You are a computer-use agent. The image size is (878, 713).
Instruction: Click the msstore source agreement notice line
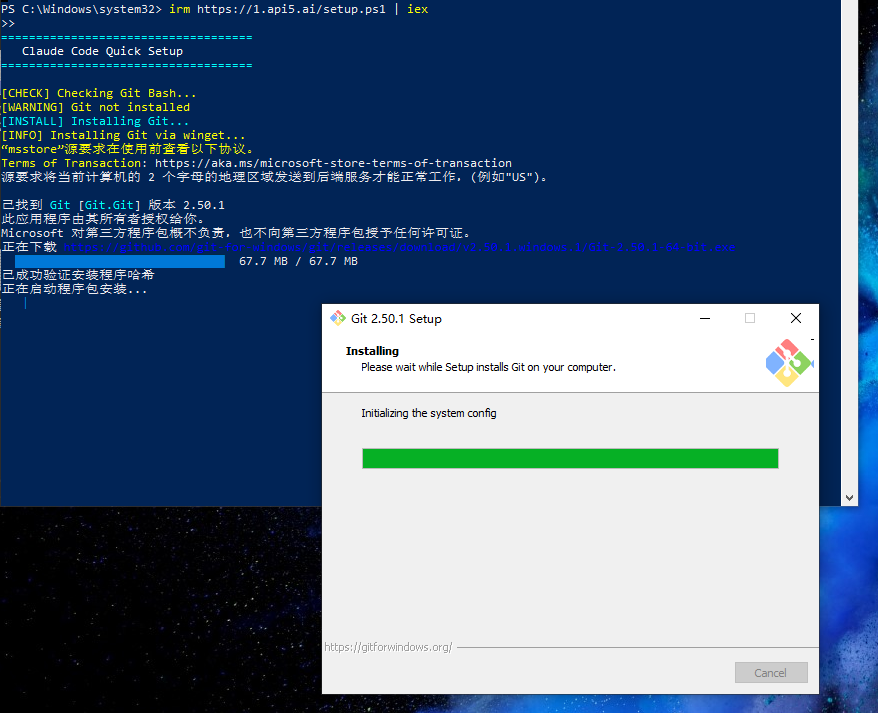[x=129, y=149]
